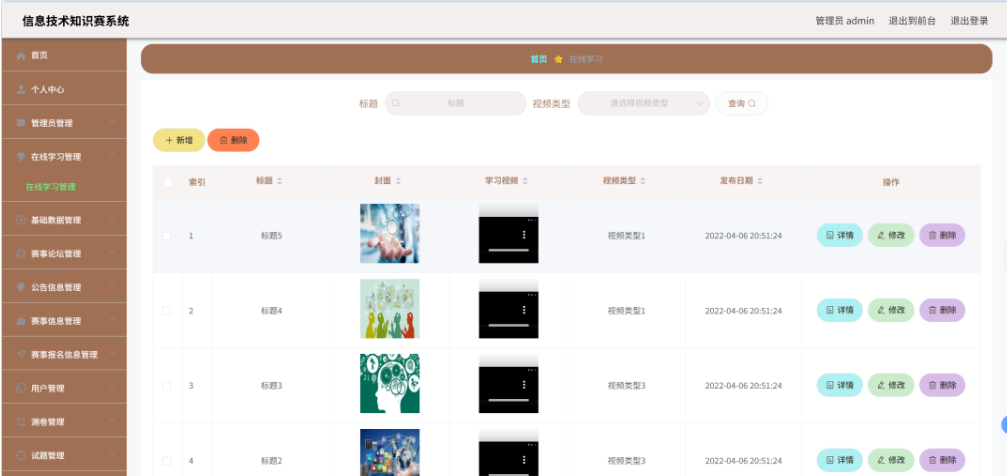Tick the checkbox for row 1 标题5
This screenshot has height=476, width=1007.
167,236
